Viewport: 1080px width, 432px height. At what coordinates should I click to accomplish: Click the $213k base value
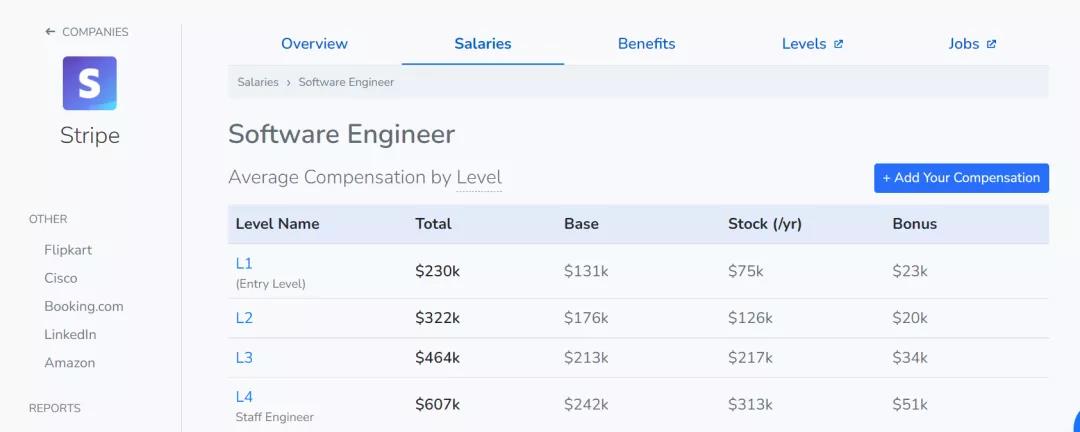(x=586, y=358)
